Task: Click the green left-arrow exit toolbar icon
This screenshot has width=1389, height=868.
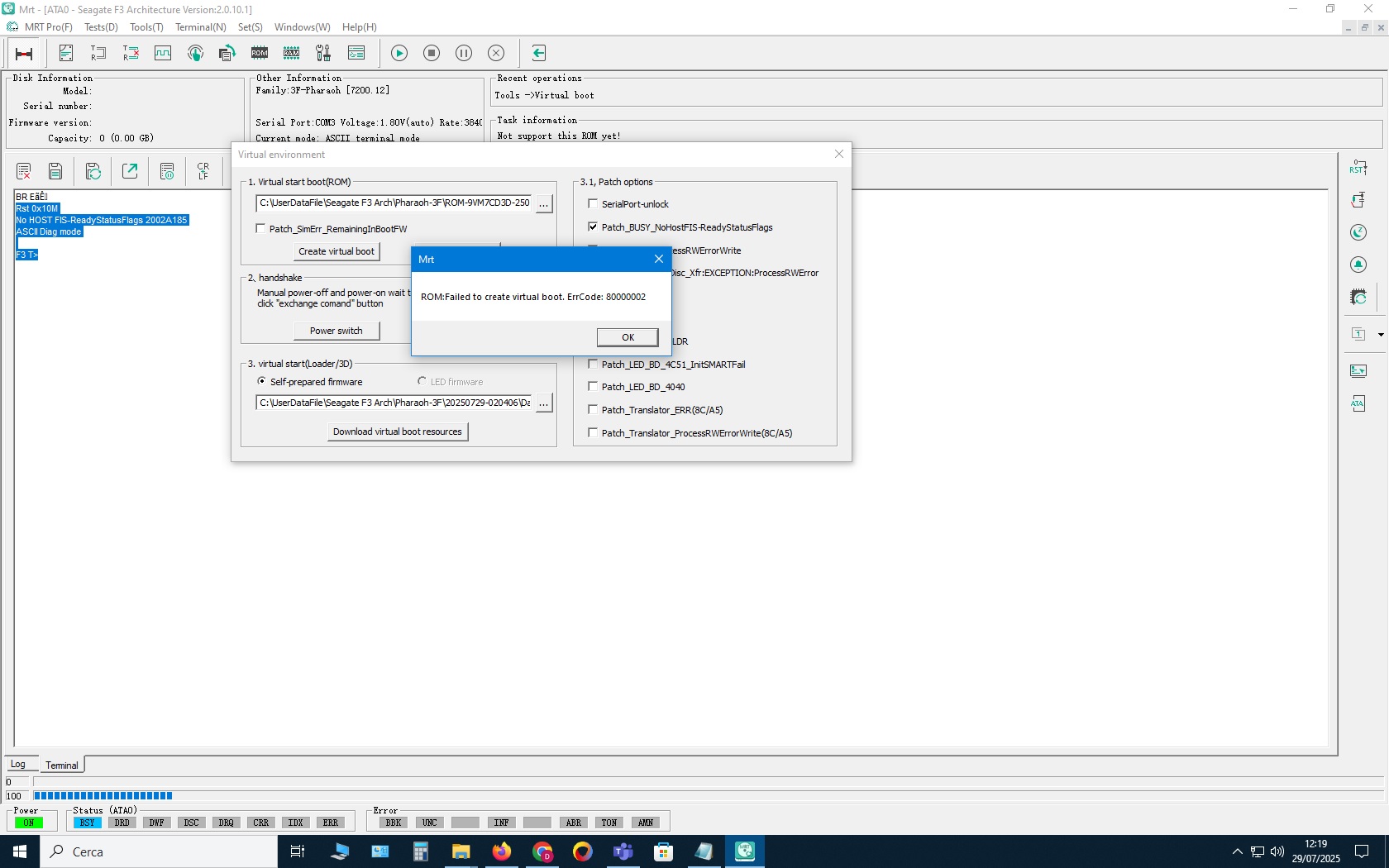Action: 539,53
